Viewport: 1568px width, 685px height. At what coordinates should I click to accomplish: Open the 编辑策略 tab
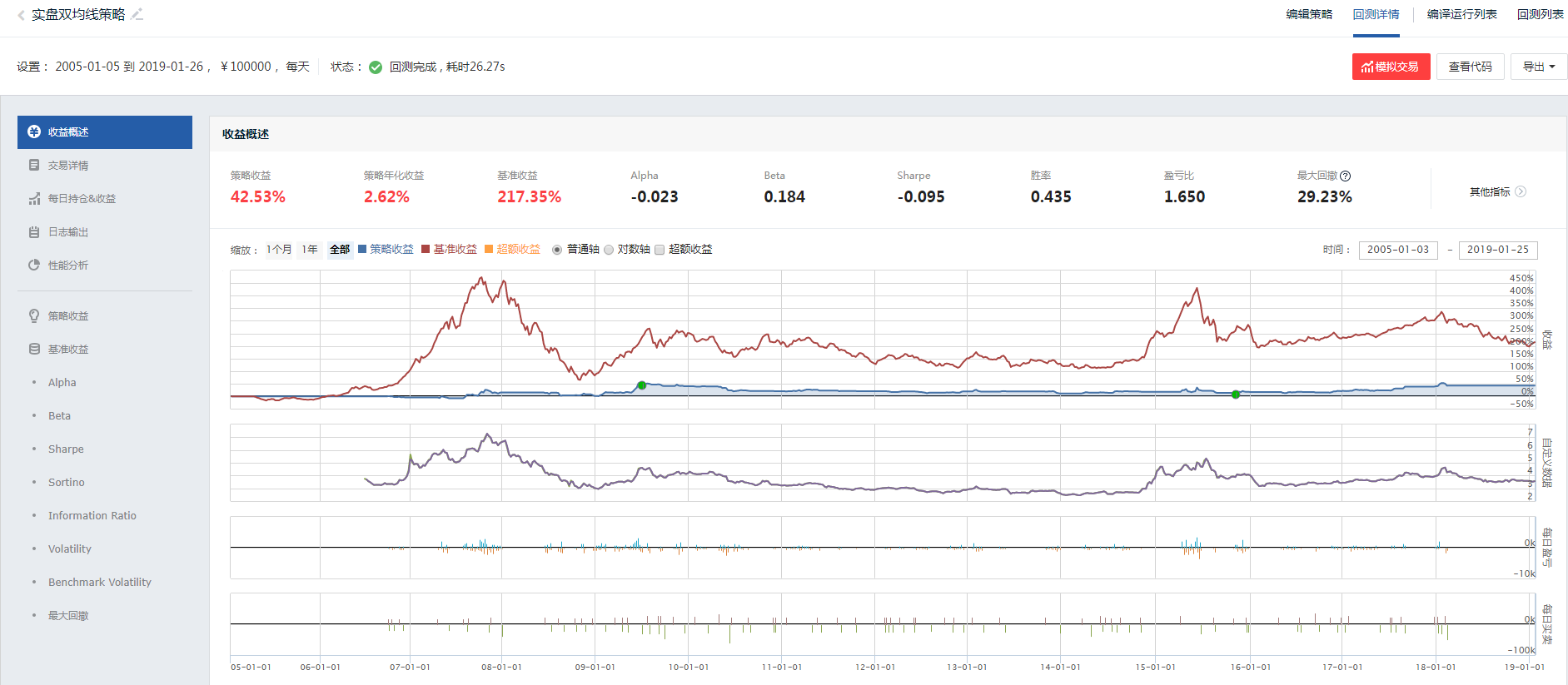pos(1309,14)
